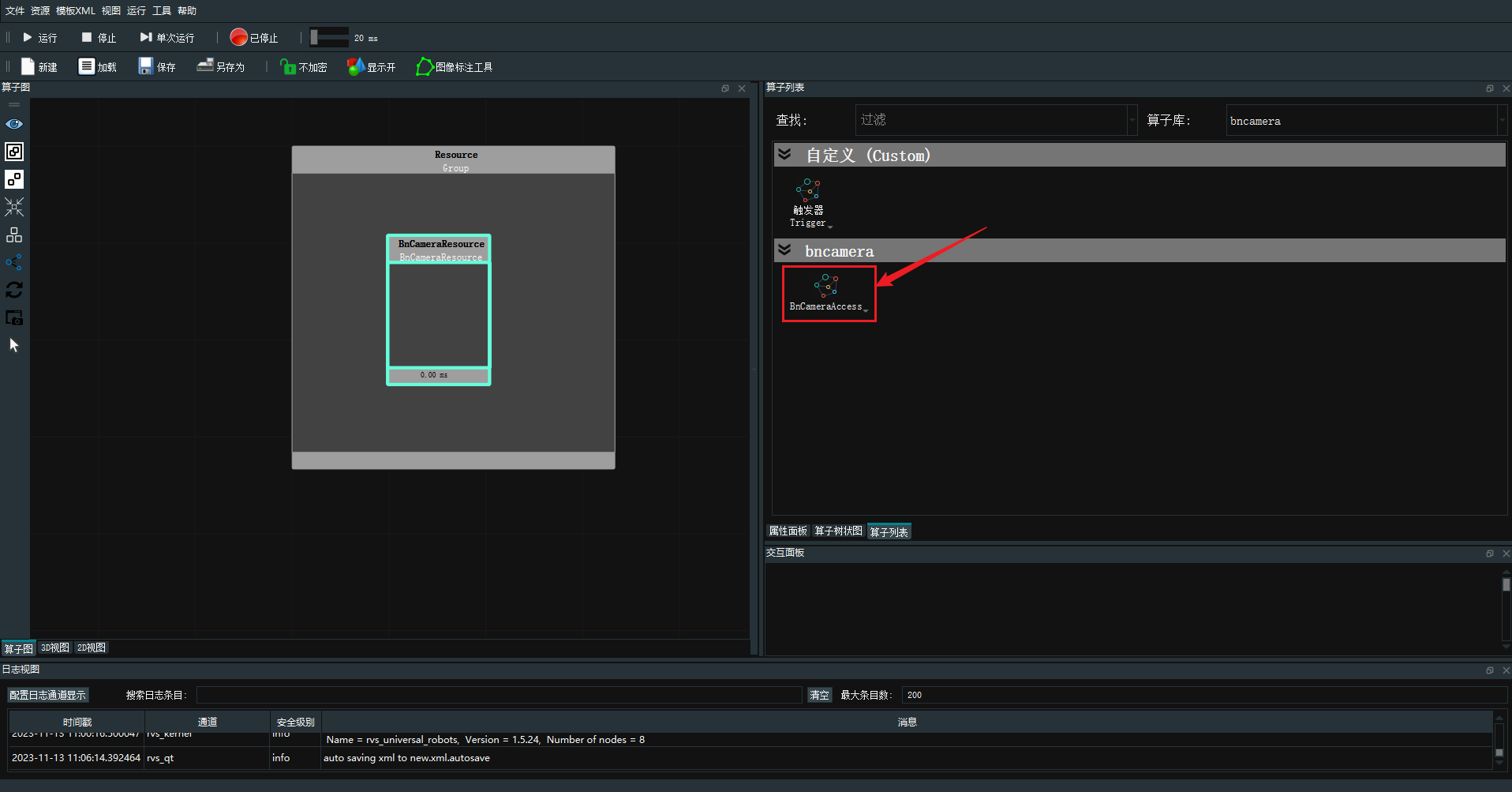
Task: Click the 保存 (Save) toolbar icon
Action: (146, 66)
